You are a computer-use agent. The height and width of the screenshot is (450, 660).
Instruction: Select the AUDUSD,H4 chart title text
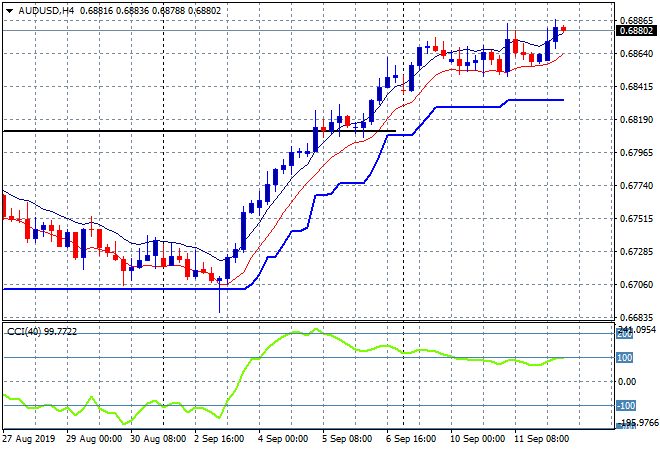[x=46, y=11]
